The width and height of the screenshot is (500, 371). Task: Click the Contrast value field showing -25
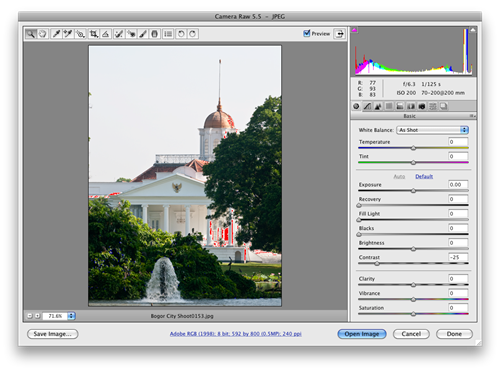coord(458,257)
